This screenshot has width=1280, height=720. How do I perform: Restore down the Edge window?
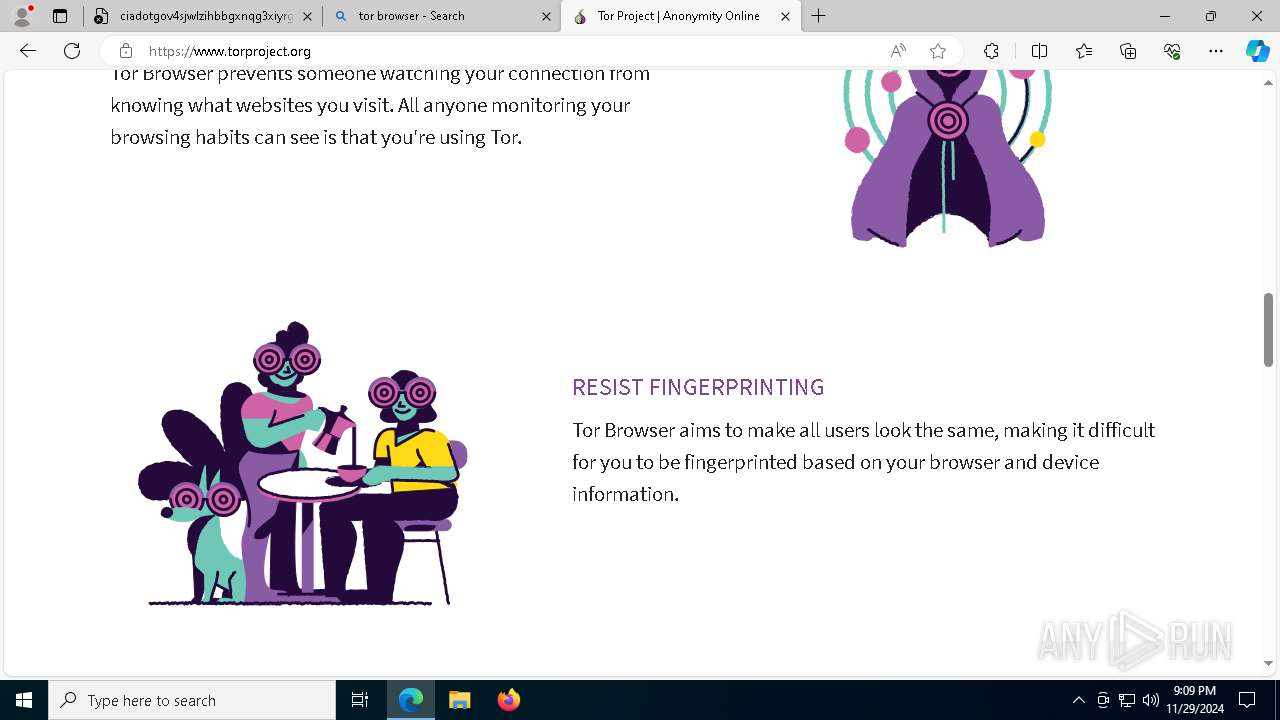pyautogui.click(x=1211, y=16)
